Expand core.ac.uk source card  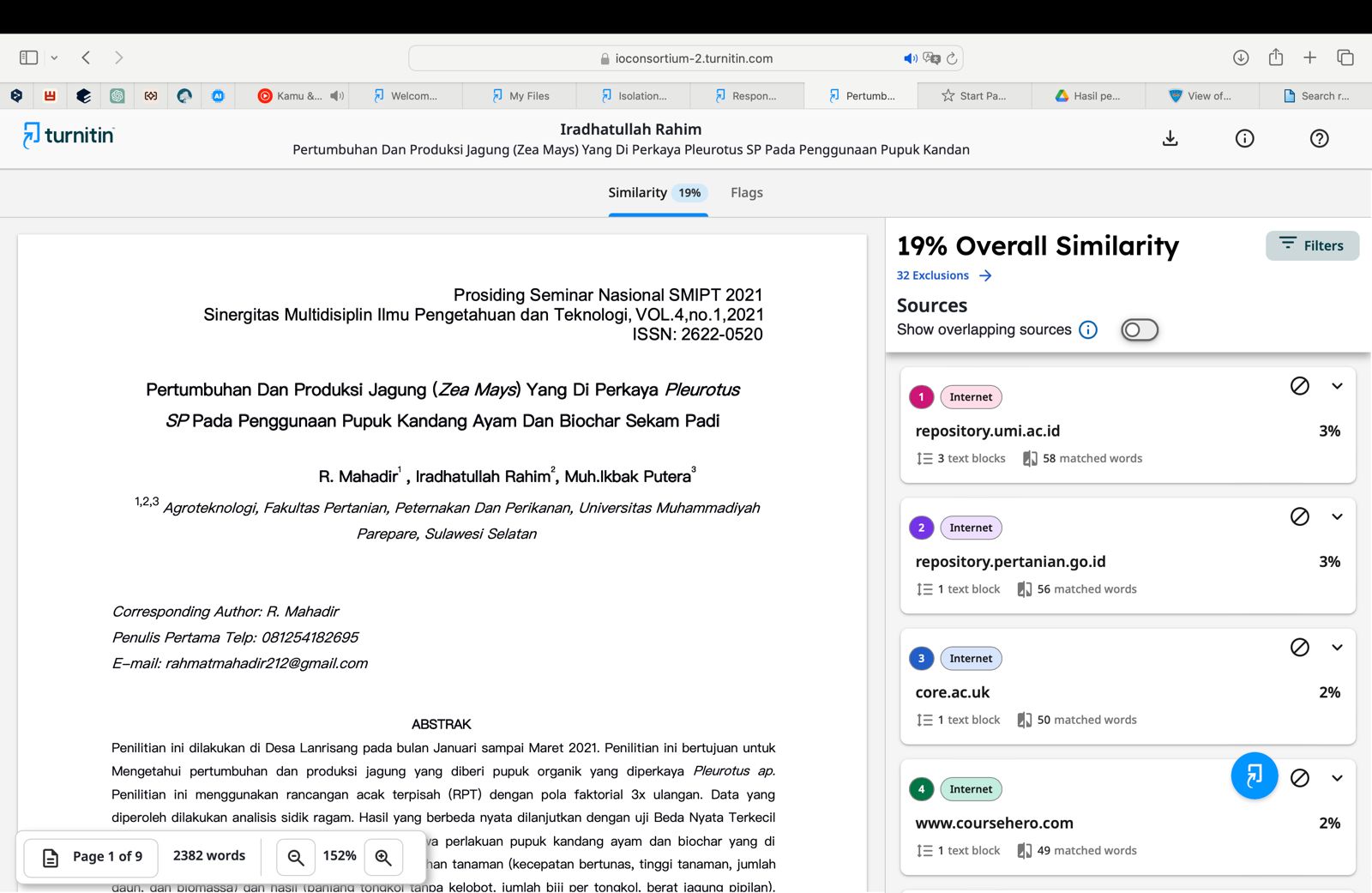pos(1337,647)
